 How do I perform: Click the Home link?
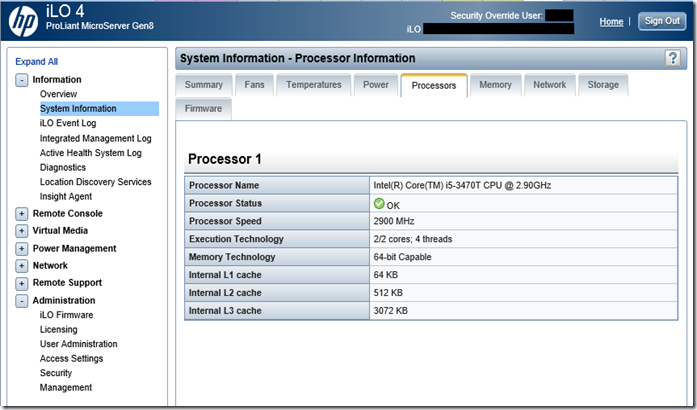(611, 21)
